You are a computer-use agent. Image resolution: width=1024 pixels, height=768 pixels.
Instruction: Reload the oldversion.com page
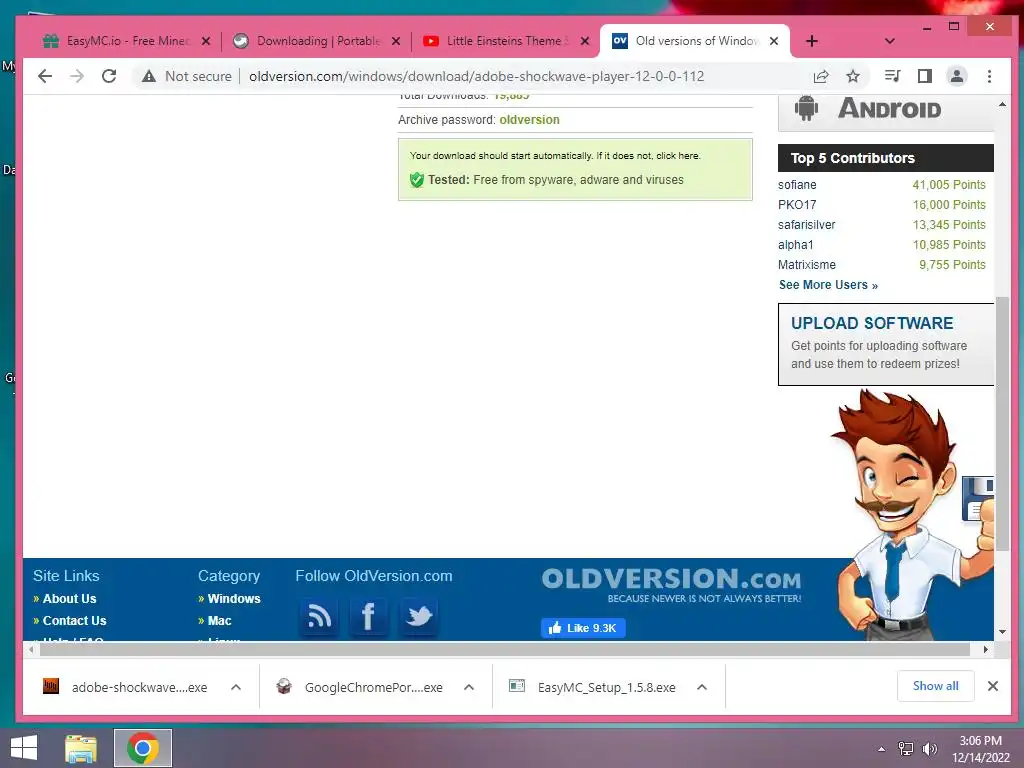point(109,76)
